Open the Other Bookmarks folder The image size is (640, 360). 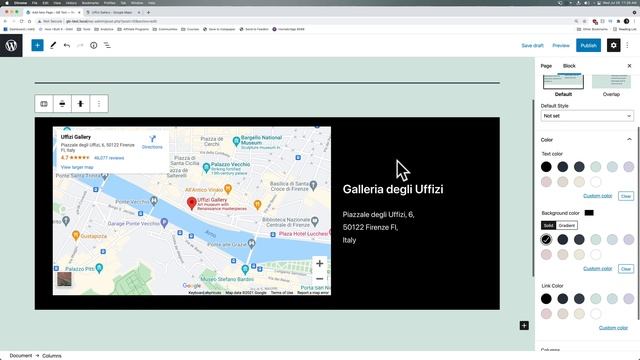[592, 29]
